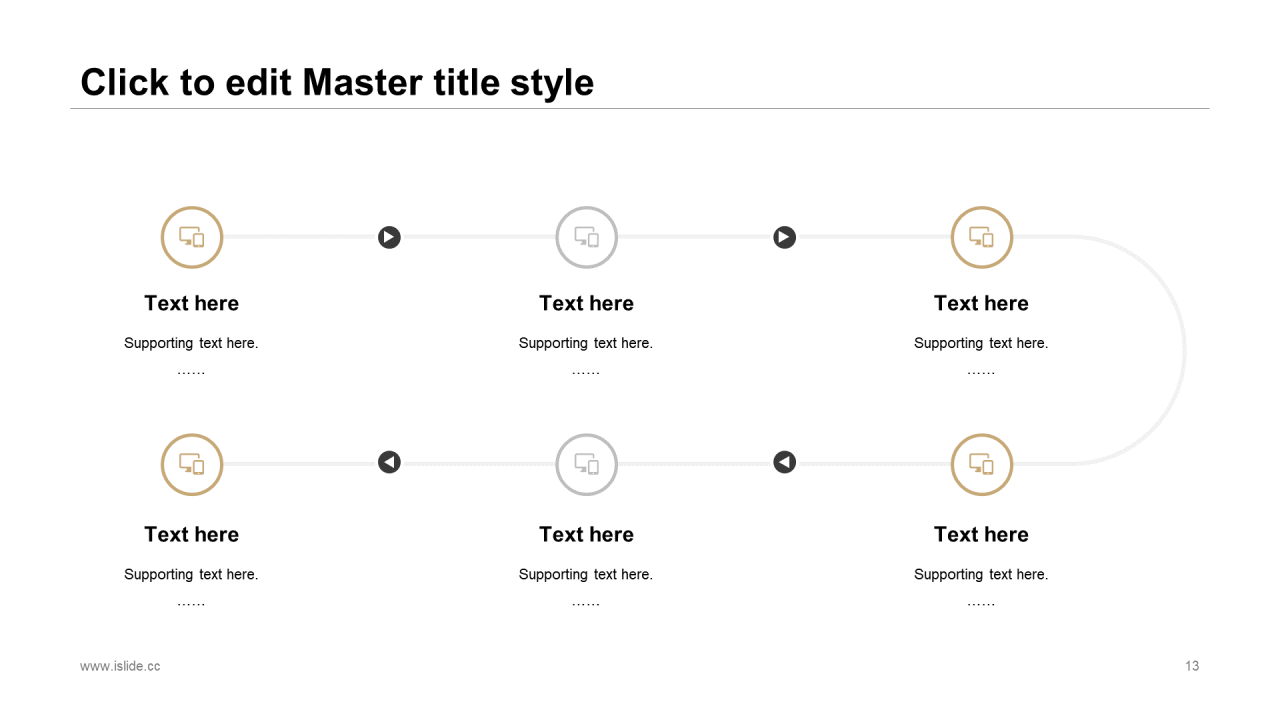Image resolution: width=1280 pixels, height=720 pixels.
Task: Select the bottom-left gold device icon circle
Action: tap(192, 464)
